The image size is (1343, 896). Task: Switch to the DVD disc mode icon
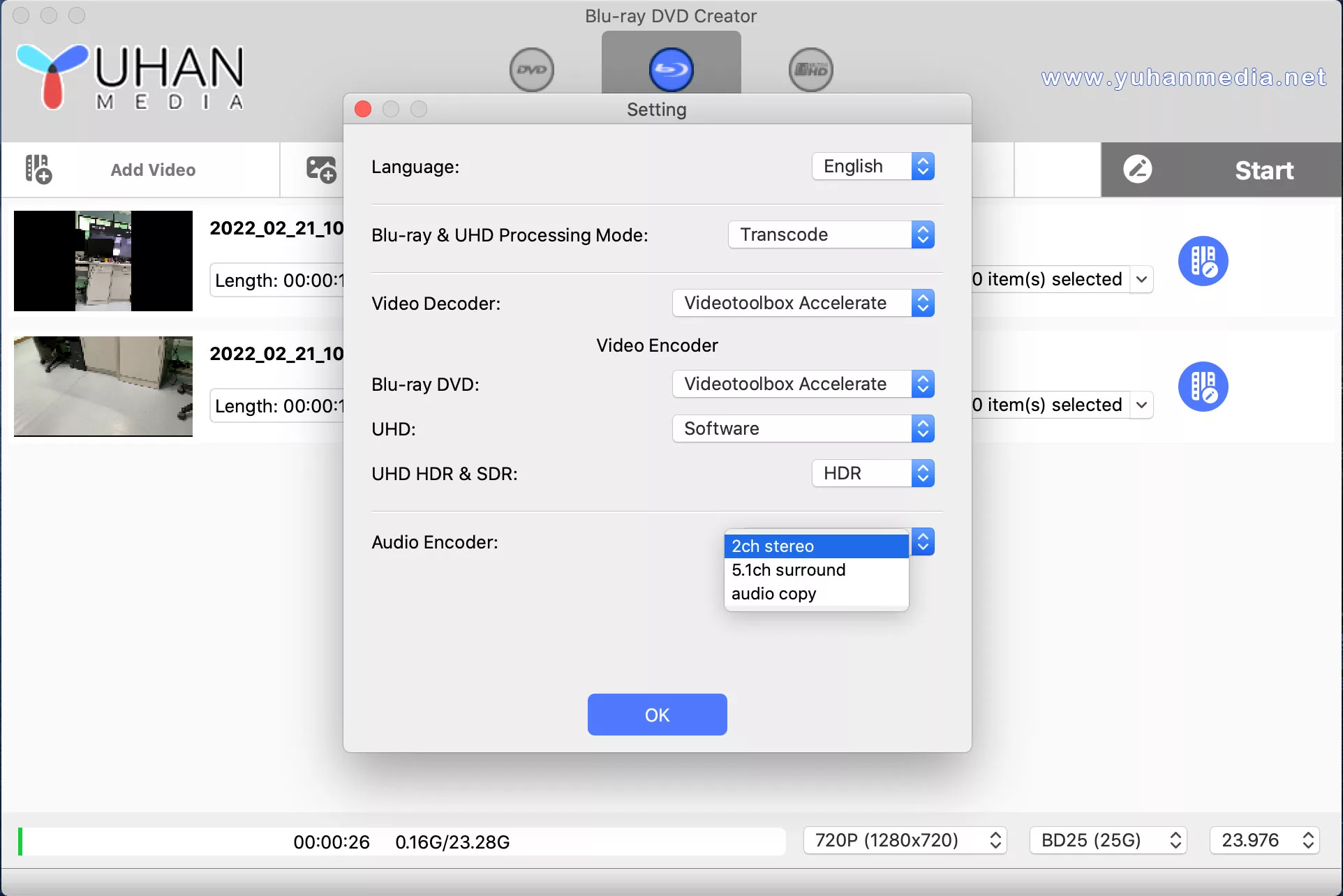tap(531, 70)
